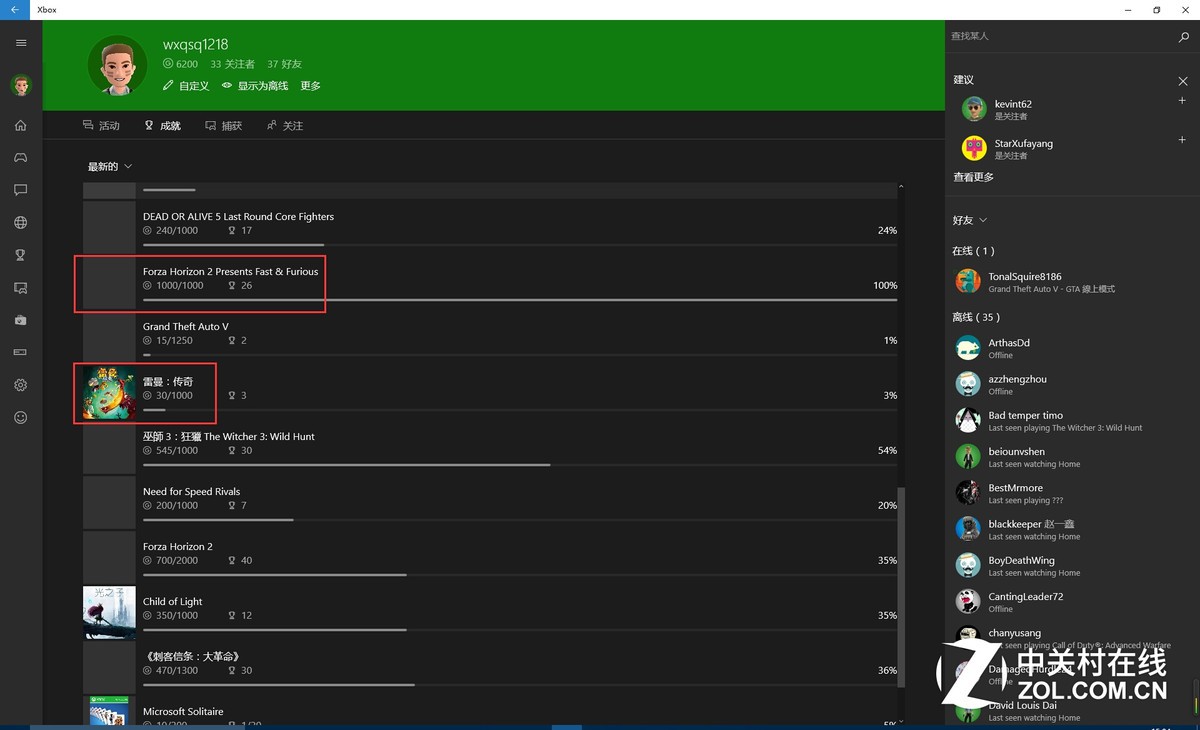The width and height of the screenshot is (1200, 730).
Task: Open the 雷曼：传奇 game thumbnail
Action: 109,393
